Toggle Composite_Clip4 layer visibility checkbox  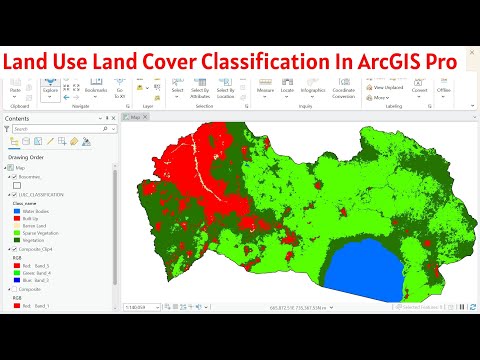[x=14, y=249]
